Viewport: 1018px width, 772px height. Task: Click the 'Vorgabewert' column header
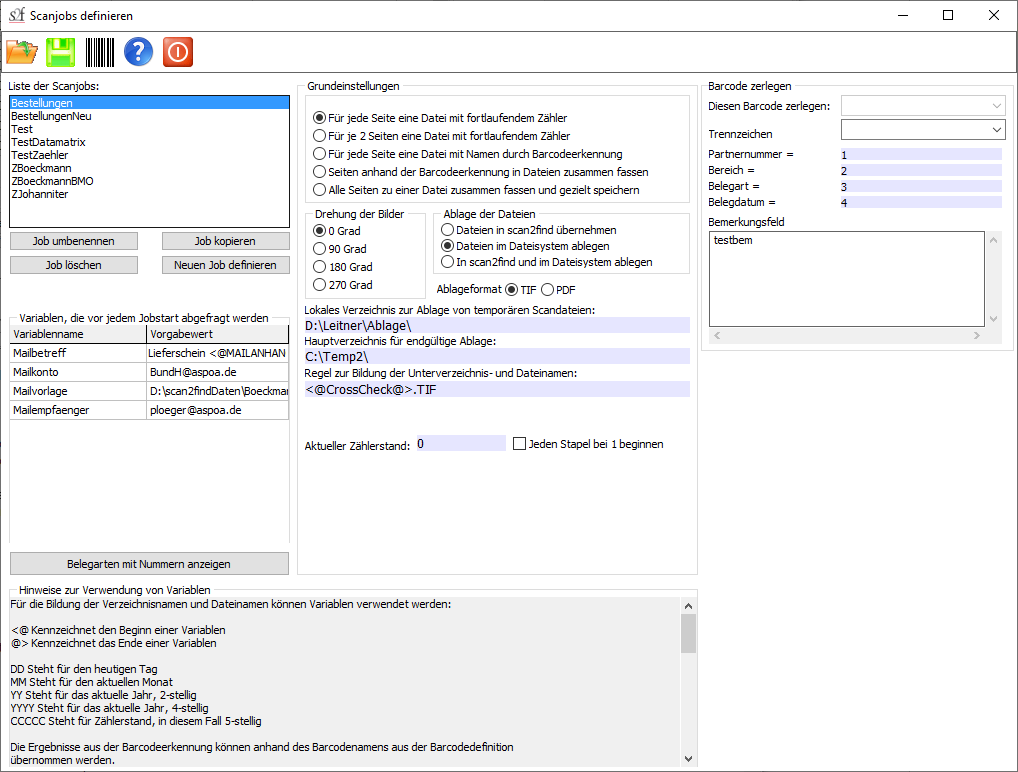click(218, 334)
